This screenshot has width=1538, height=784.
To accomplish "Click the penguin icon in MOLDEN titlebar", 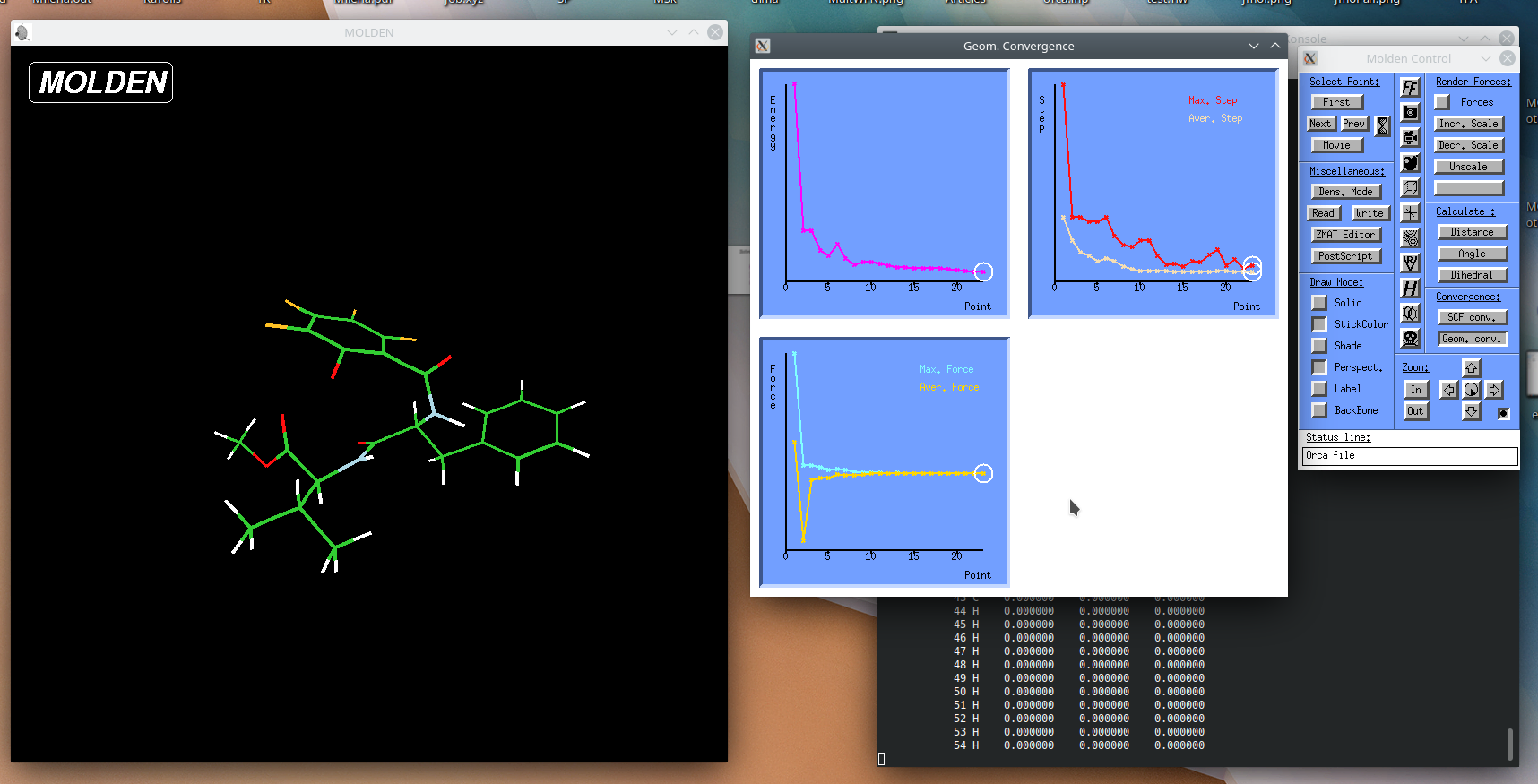I will click(22, 32).
